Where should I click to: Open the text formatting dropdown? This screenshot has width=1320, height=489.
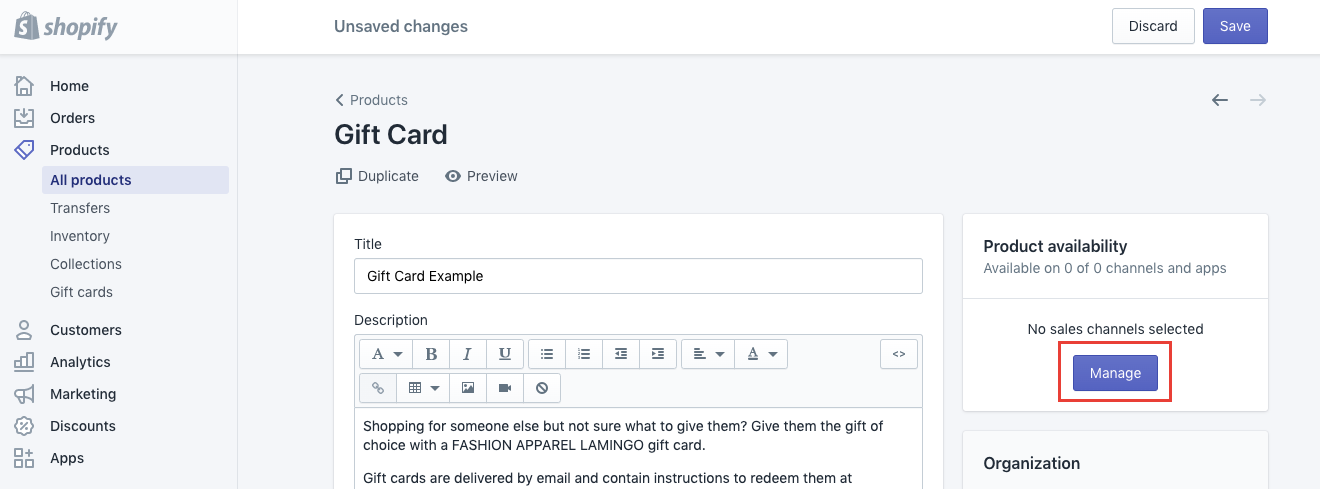point(386,354)
